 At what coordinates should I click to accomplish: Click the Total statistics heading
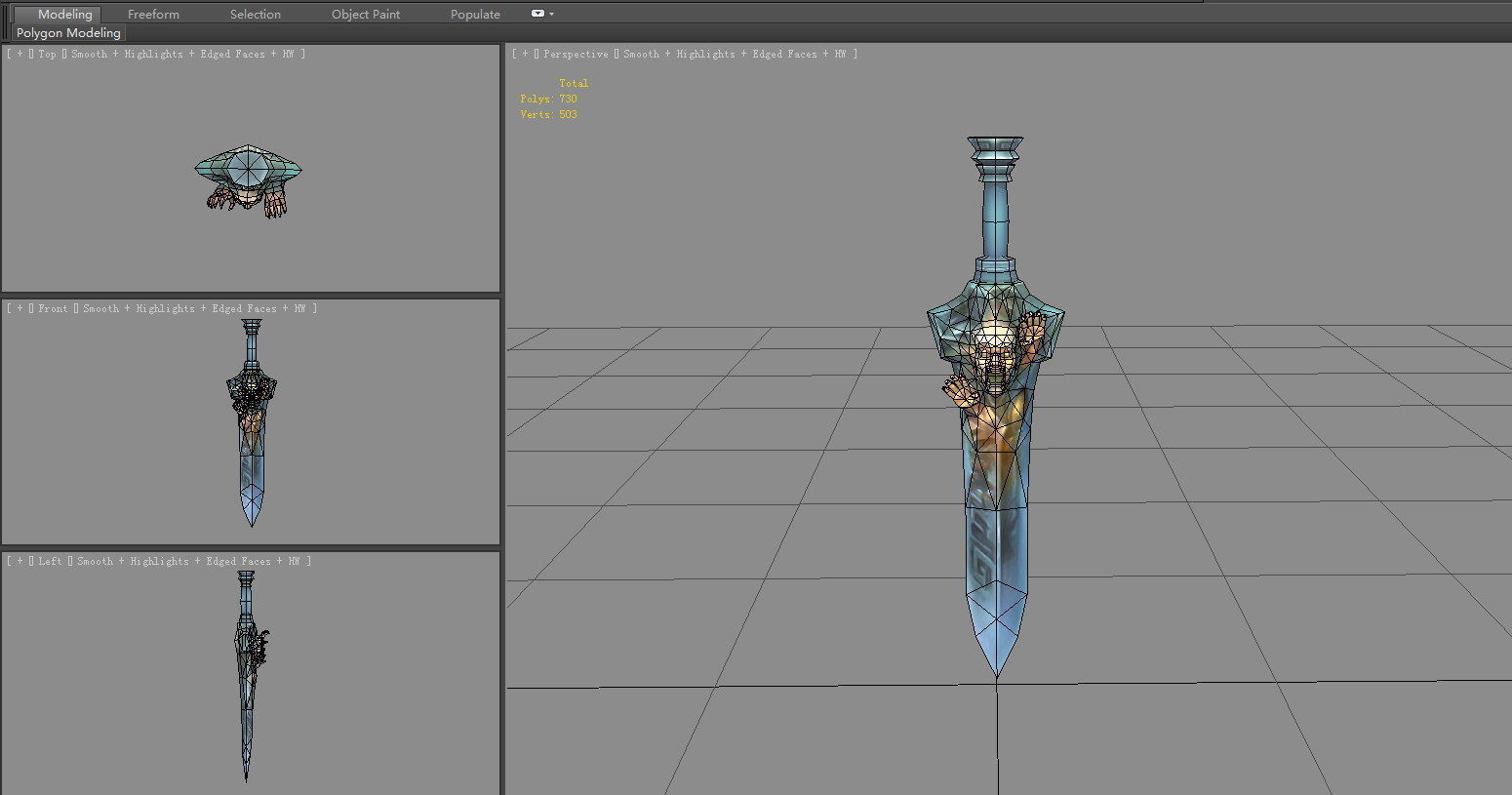click(574, 83)
